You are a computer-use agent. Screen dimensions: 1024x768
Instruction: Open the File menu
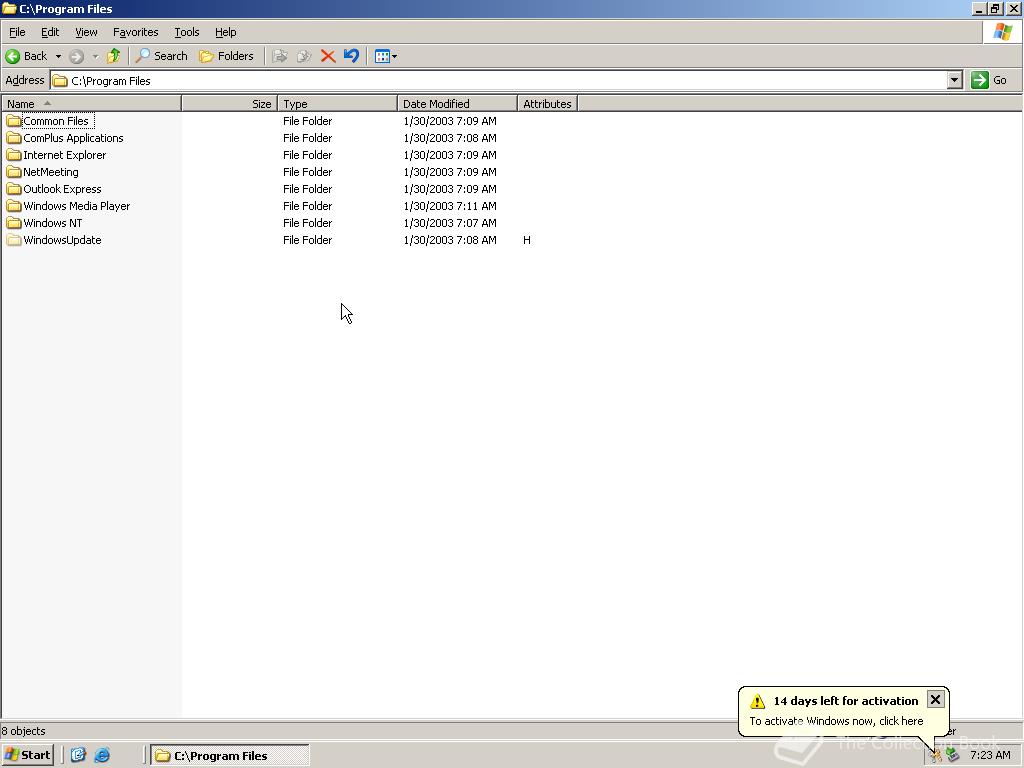[x=17, y=32]
